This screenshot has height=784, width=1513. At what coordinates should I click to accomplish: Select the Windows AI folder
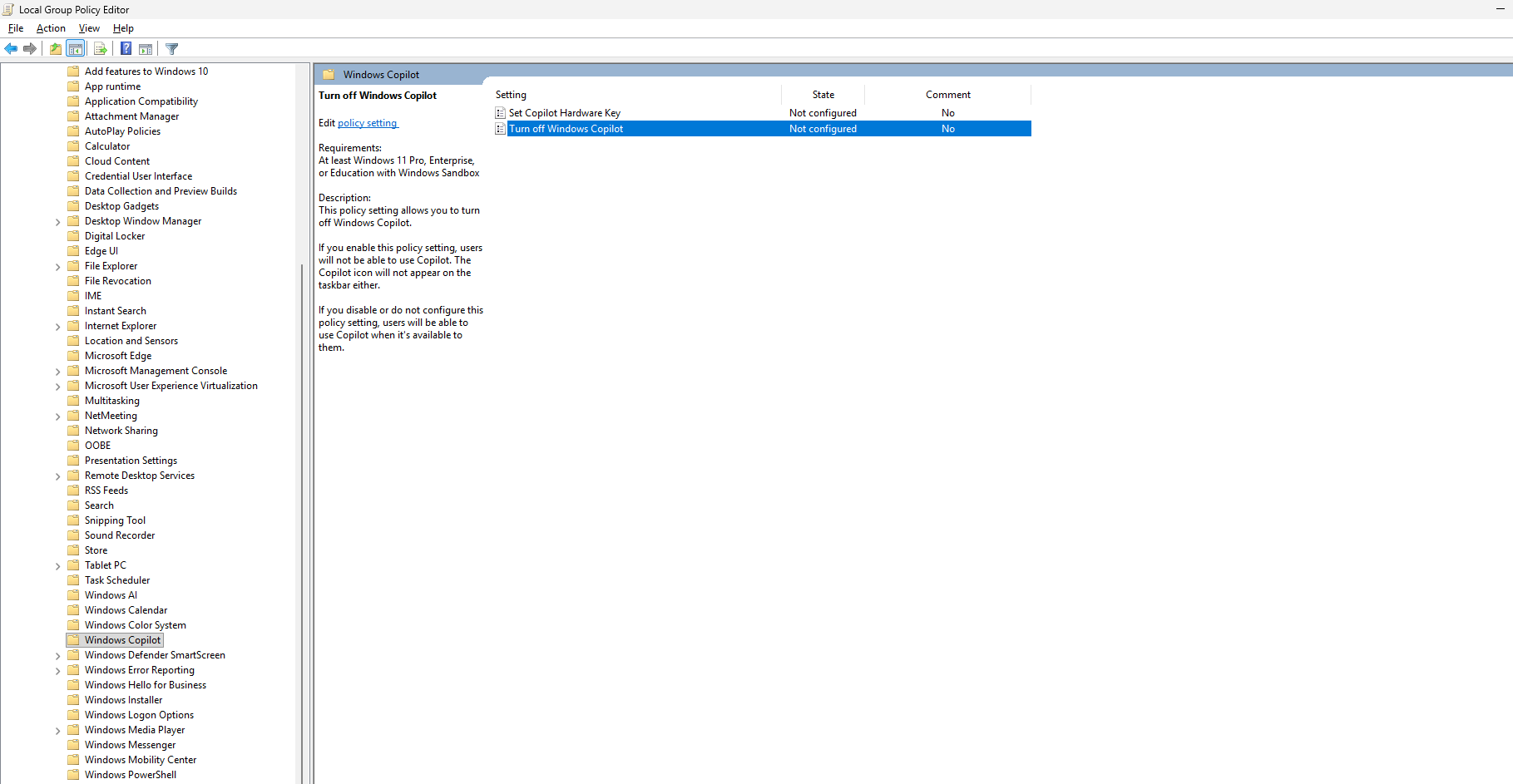pos(110,594)
